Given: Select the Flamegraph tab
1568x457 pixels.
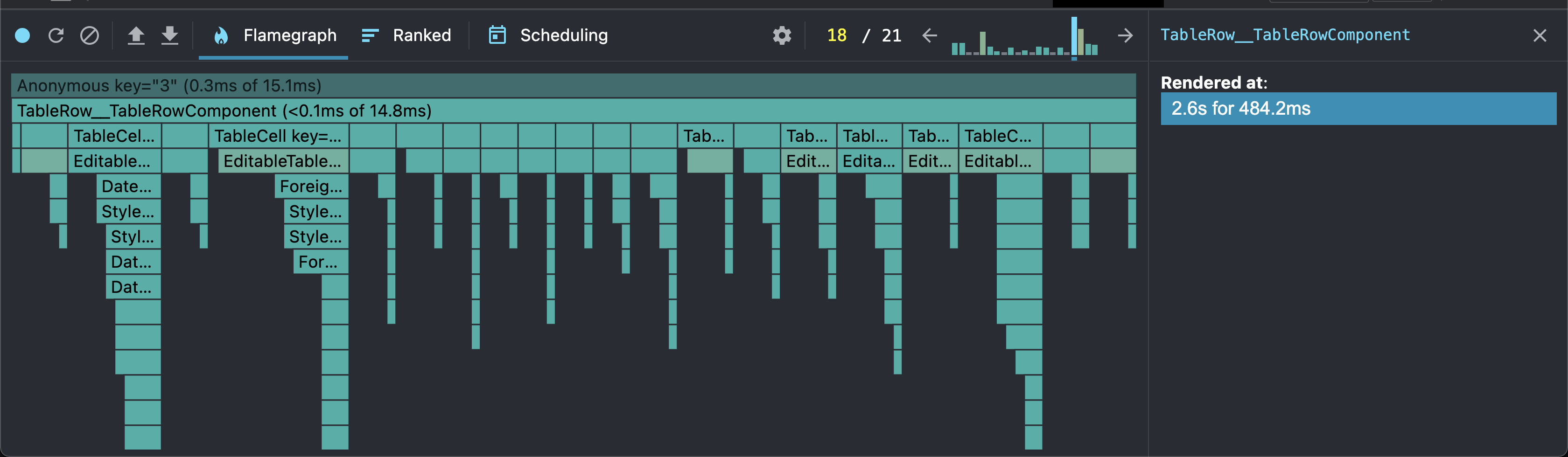Looking at the screenshot, I should 290,35.
